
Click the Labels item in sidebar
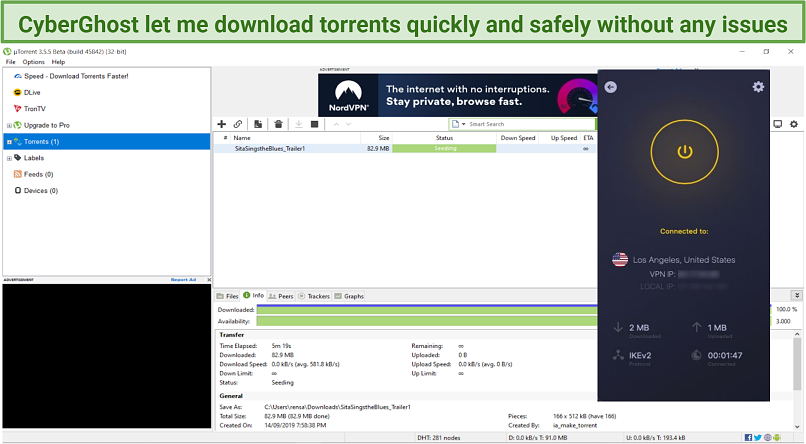(33, 158)
